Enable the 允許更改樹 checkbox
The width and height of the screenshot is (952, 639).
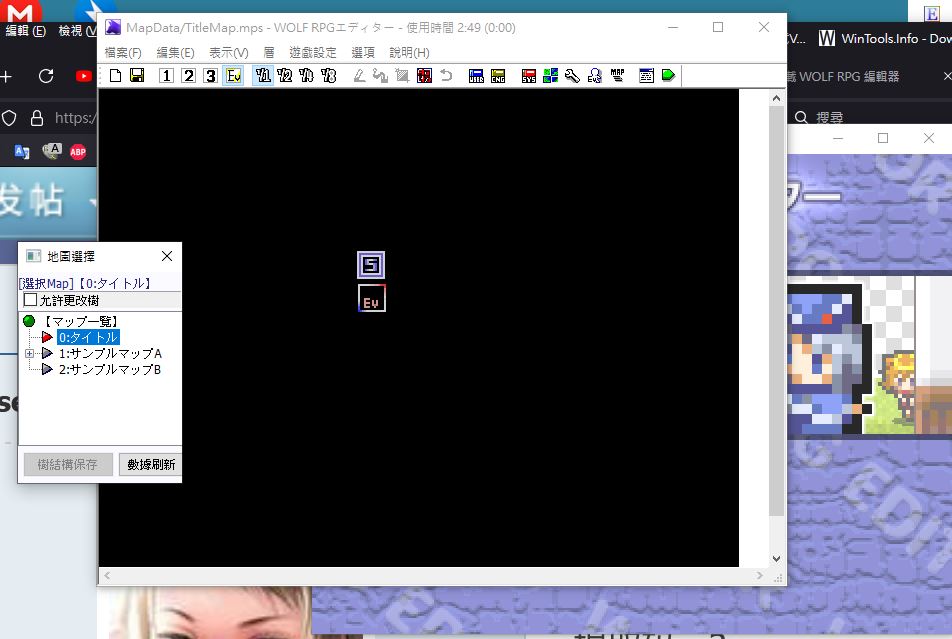coord(30,300)
